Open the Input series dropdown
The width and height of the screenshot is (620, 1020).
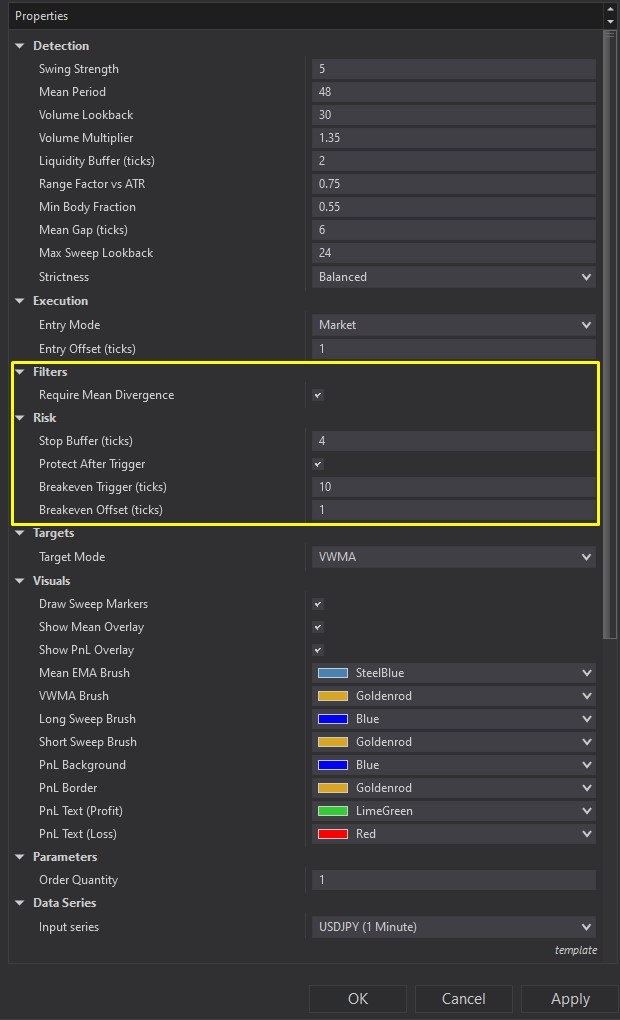[453, 927]
